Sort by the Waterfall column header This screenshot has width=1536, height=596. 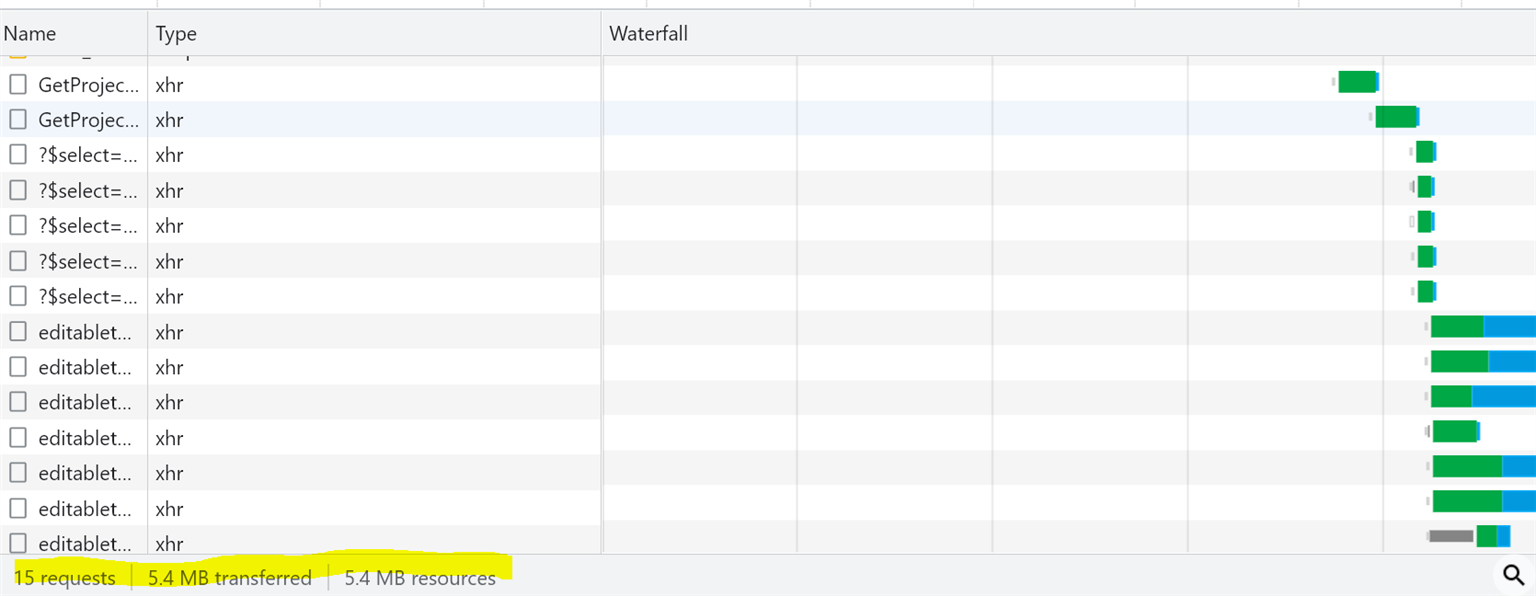(649, 34)
